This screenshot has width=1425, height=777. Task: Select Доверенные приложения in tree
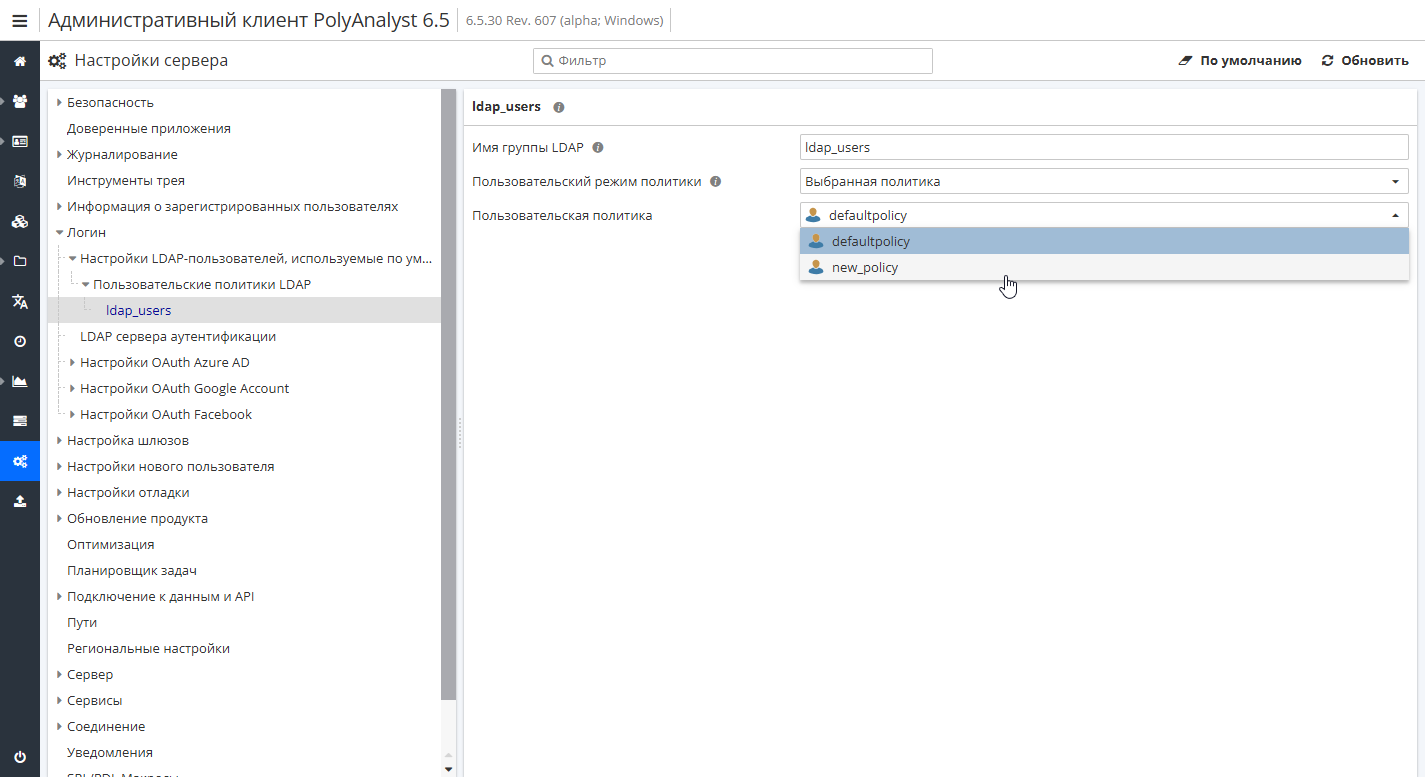pyautogui.click(x=149, y=128)
